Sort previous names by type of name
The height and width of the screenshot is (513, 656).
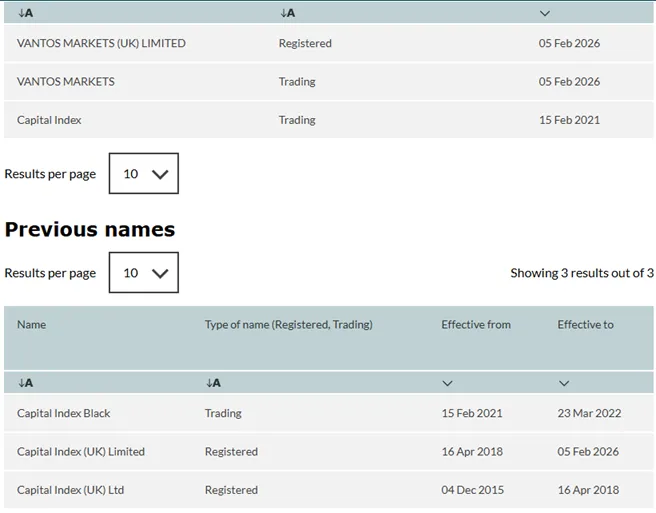[213, 383]
